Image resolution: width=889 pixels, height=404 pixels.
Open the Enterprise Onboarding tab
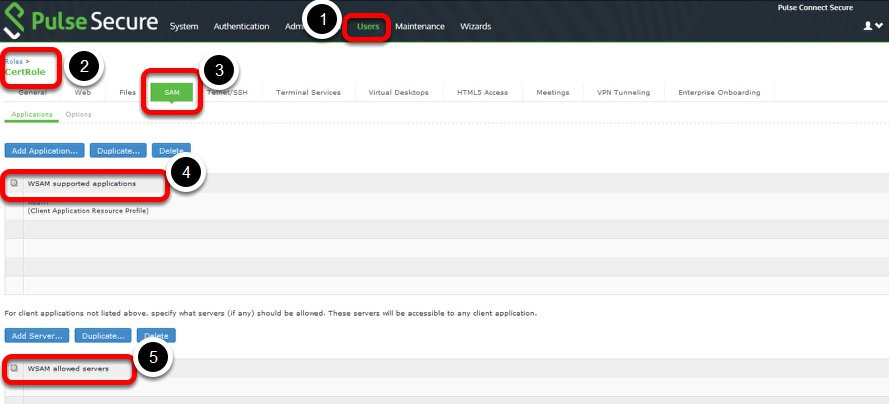click(x=718, y=92)
